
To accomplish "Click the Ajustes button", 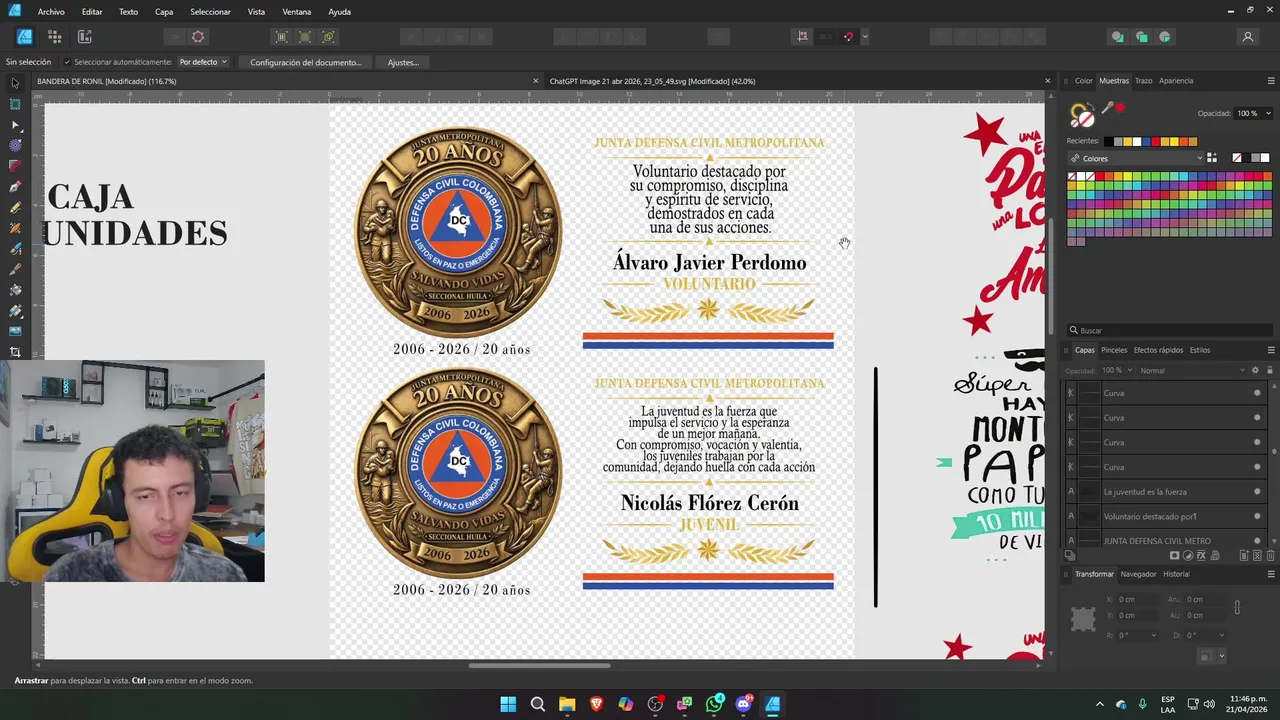I will point(403,62).
